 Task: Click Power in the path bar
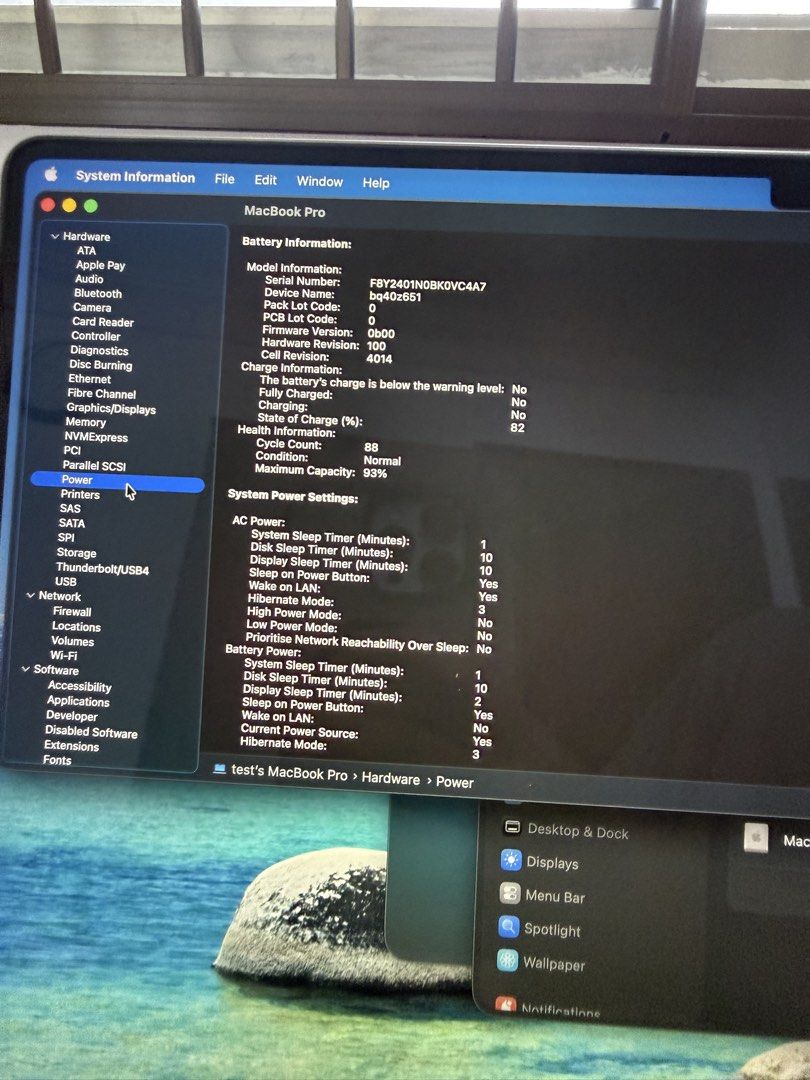455,782
